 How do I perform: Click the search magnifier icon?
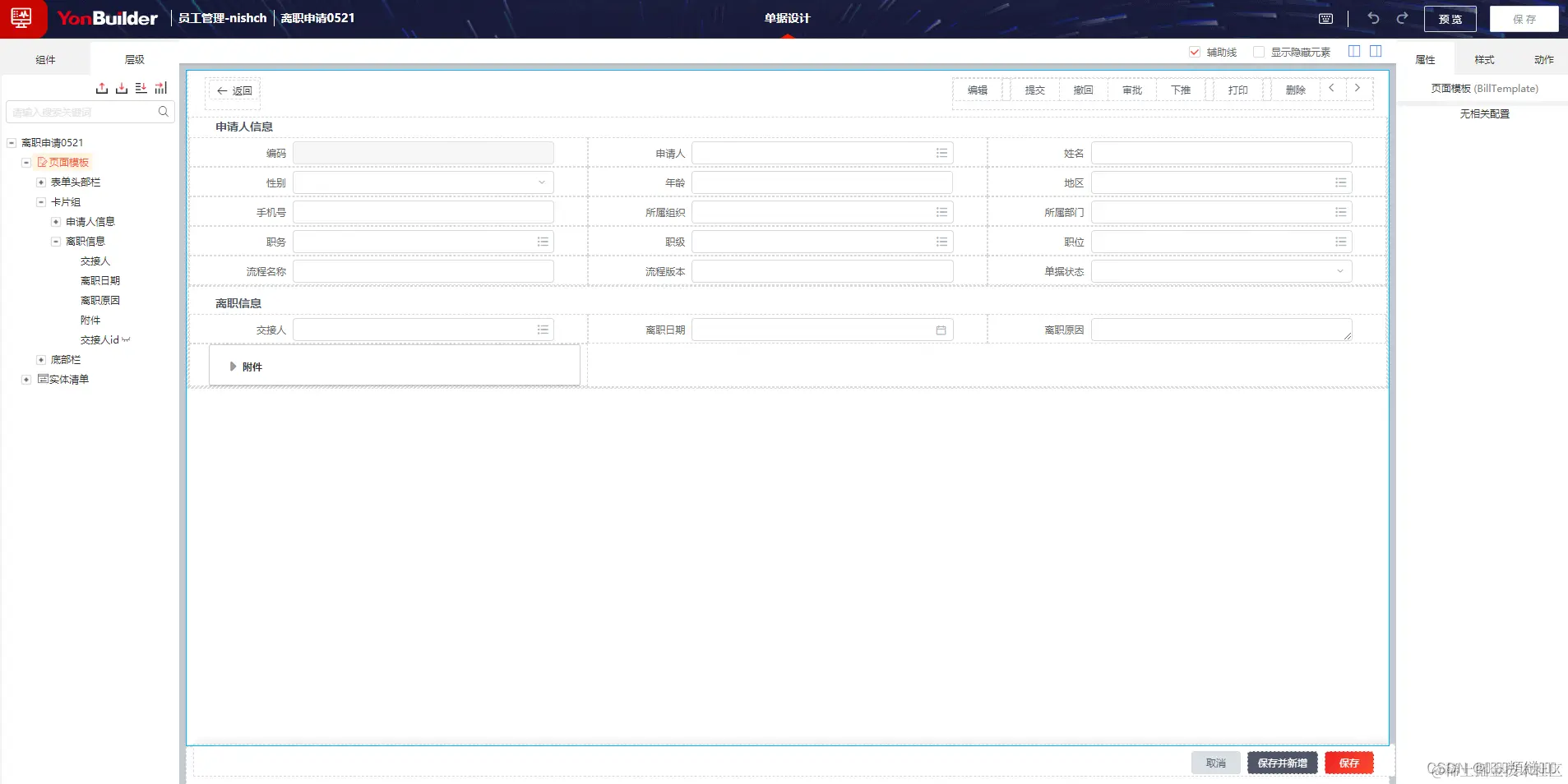[164, 112]
